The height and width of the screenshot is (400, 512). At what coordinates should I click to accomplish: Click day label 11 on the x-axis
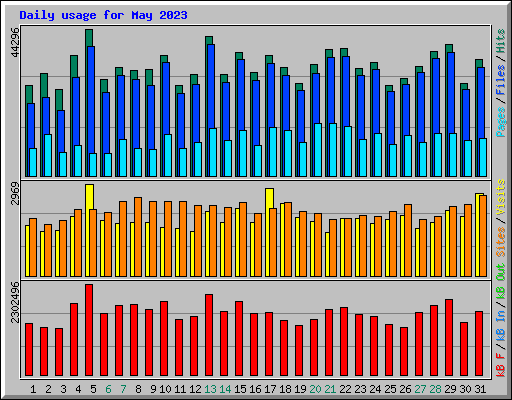(180, 389)
